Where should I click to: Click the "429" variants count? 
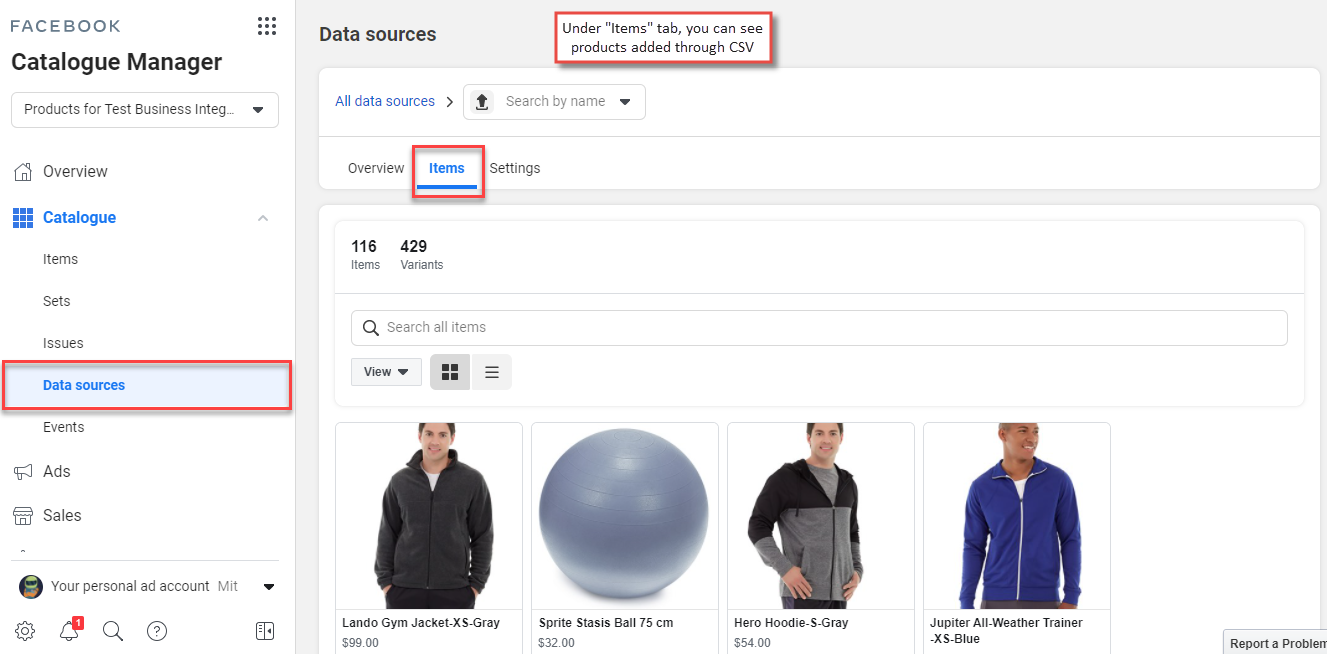pos(413,246)
